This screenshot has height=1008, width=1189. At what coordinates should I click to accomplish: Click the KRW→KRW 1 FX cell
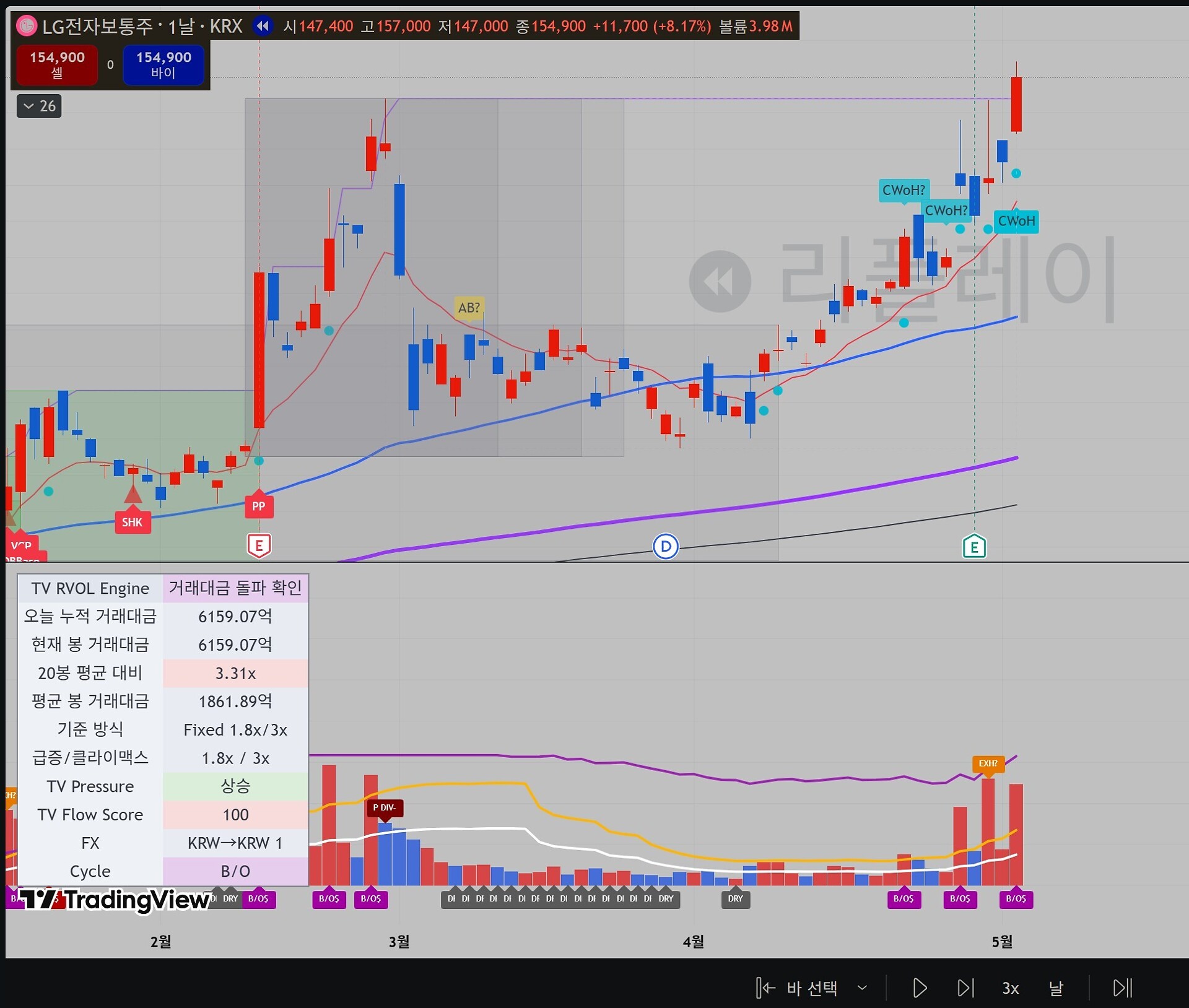[x=235, y=843]
